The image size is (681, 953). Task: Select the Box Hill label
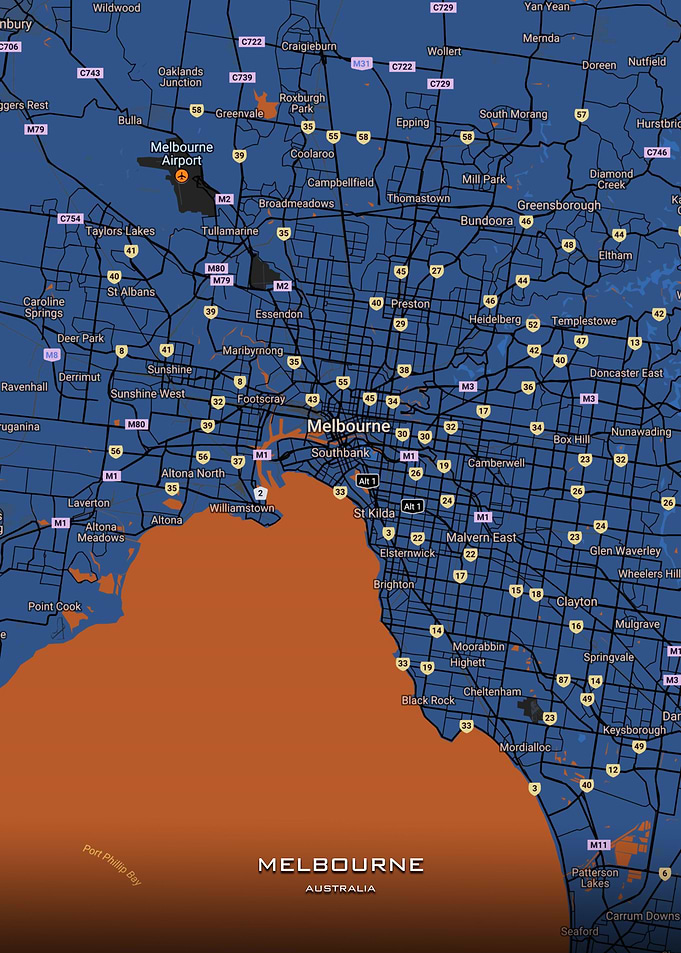(x=572, y=439)
